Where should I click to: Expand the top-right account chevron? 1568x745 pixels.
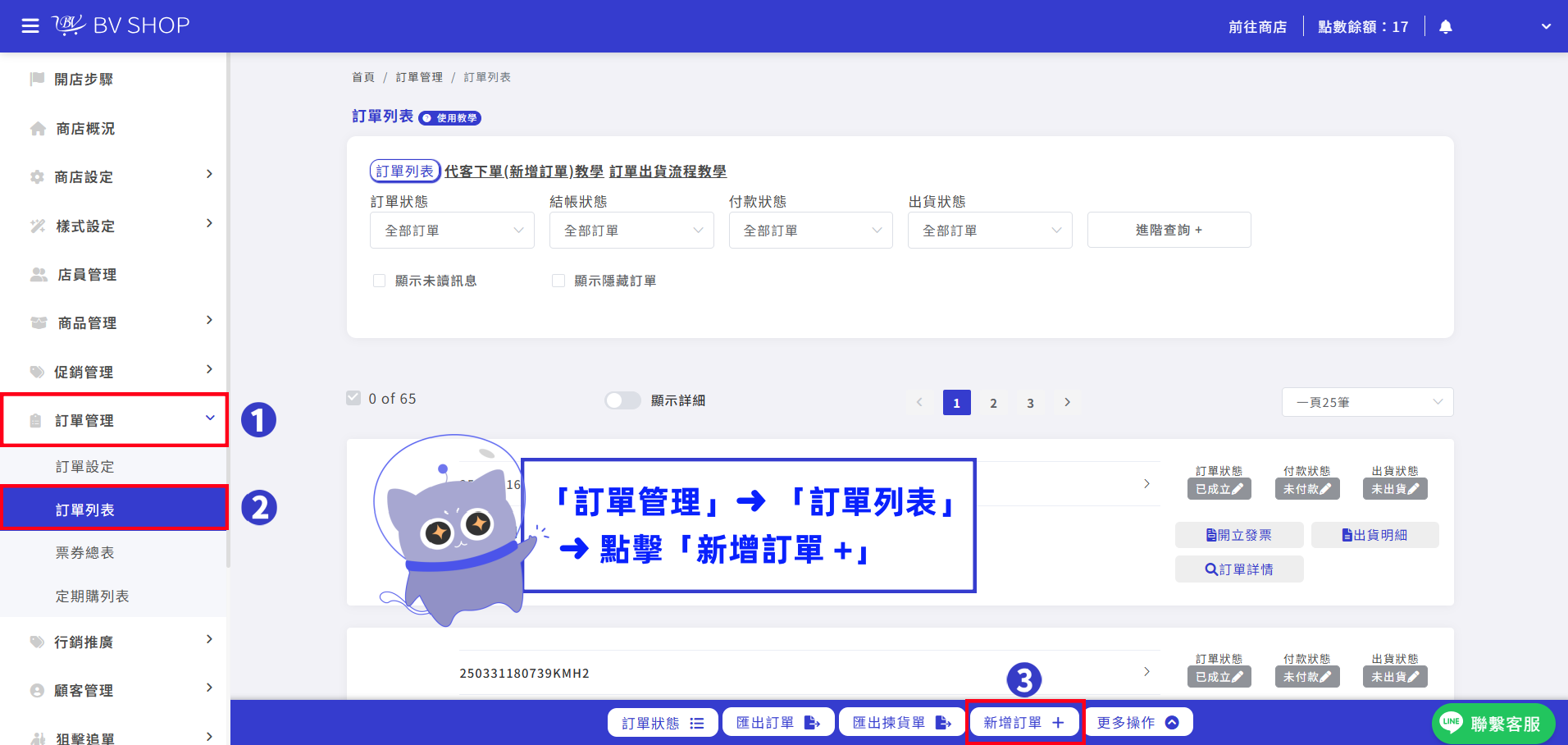pos(1546,27)
